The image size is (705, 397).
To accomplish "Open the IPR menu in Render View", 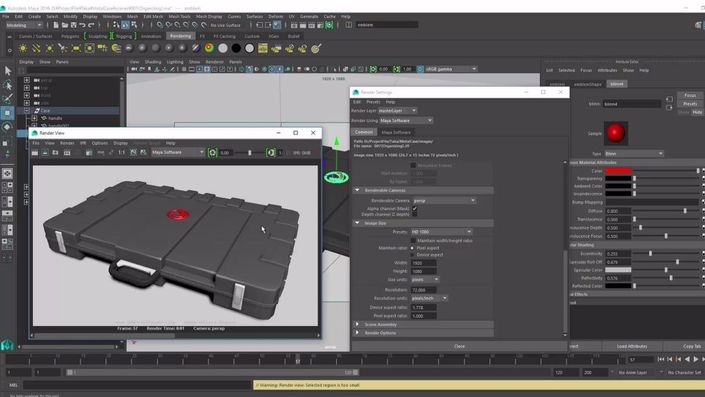I will tap(83, 143).
